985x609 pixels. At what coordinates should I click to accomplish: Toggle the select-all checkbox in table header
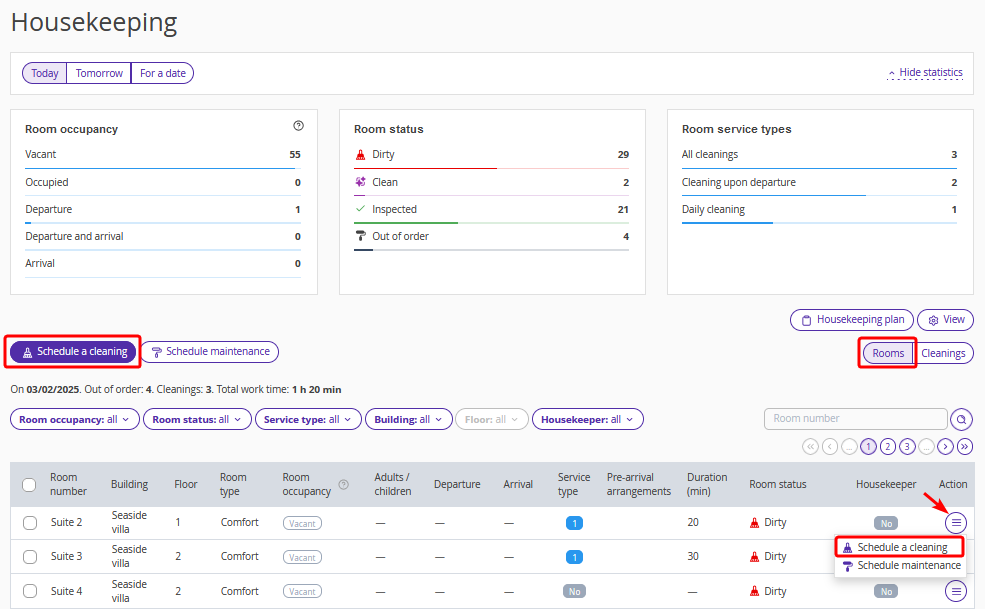tap(30, 485)
